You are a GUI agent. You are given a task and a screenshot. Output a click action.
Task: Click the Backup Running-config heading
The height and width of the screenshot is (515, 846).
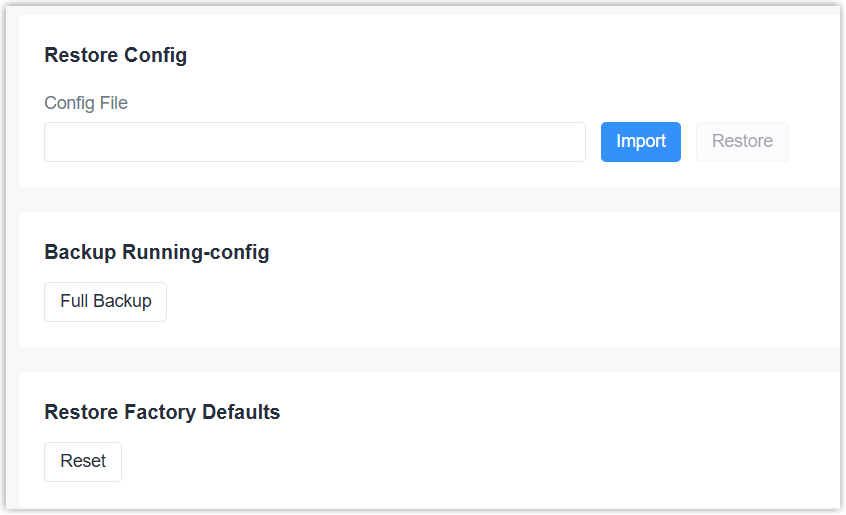(157, 252)
